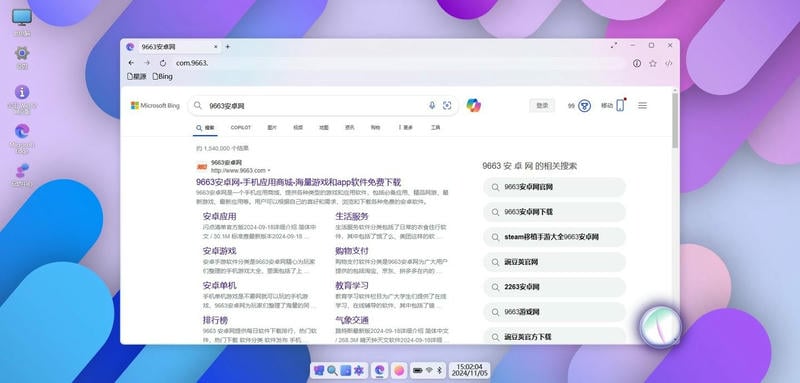Open the 工具 tools tab
This screenshot has width=800, height=383.
coord(435,127)
